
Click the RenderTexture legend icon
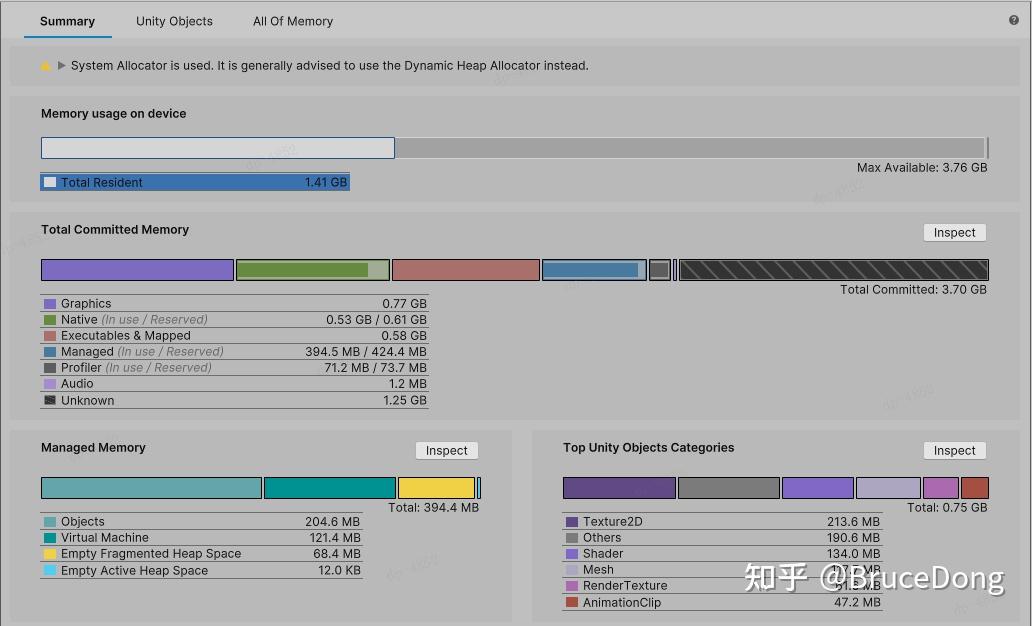[571, 585]
